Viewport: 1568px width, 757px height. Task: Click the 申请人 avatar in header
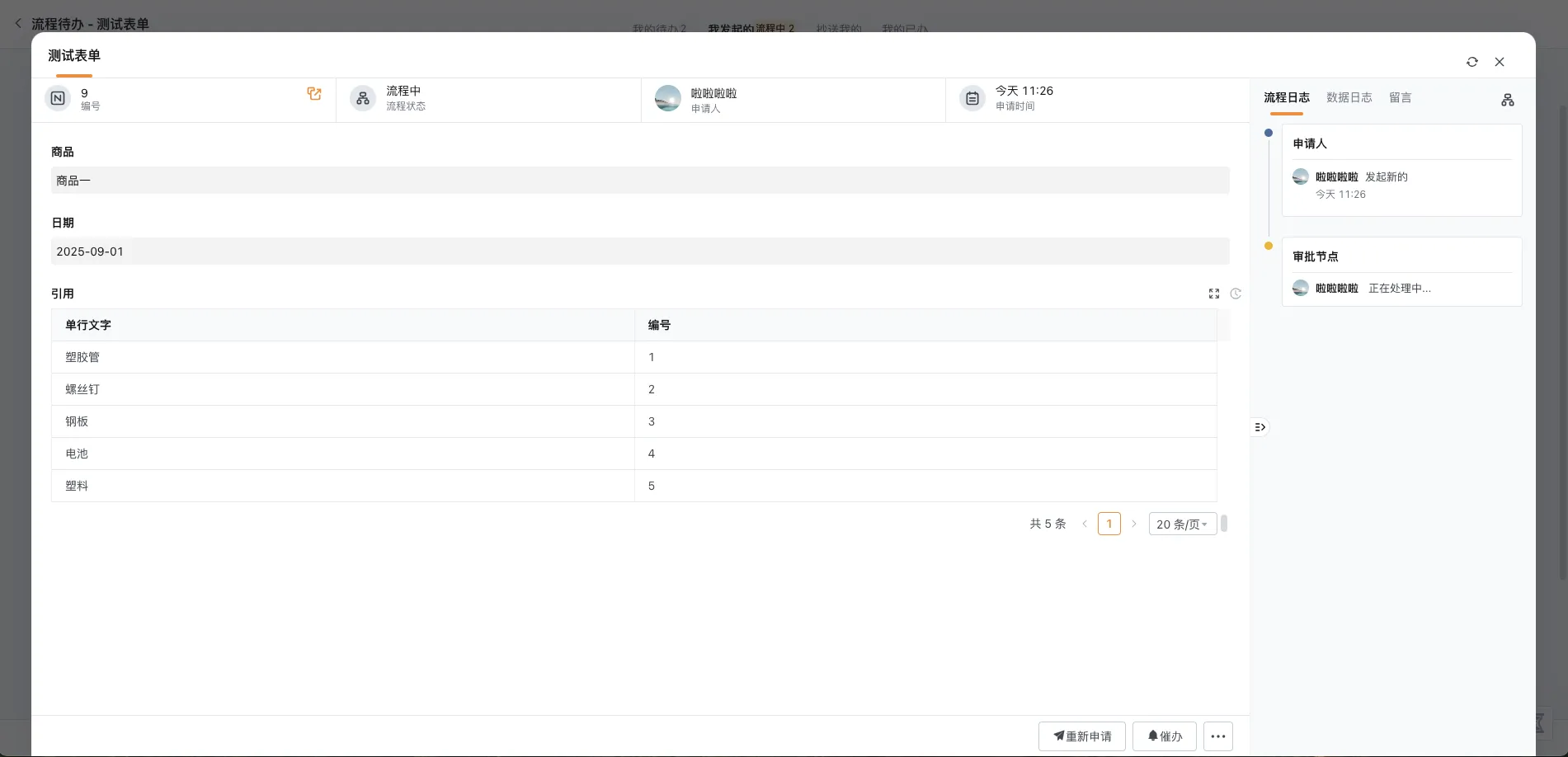pos(668,98)
